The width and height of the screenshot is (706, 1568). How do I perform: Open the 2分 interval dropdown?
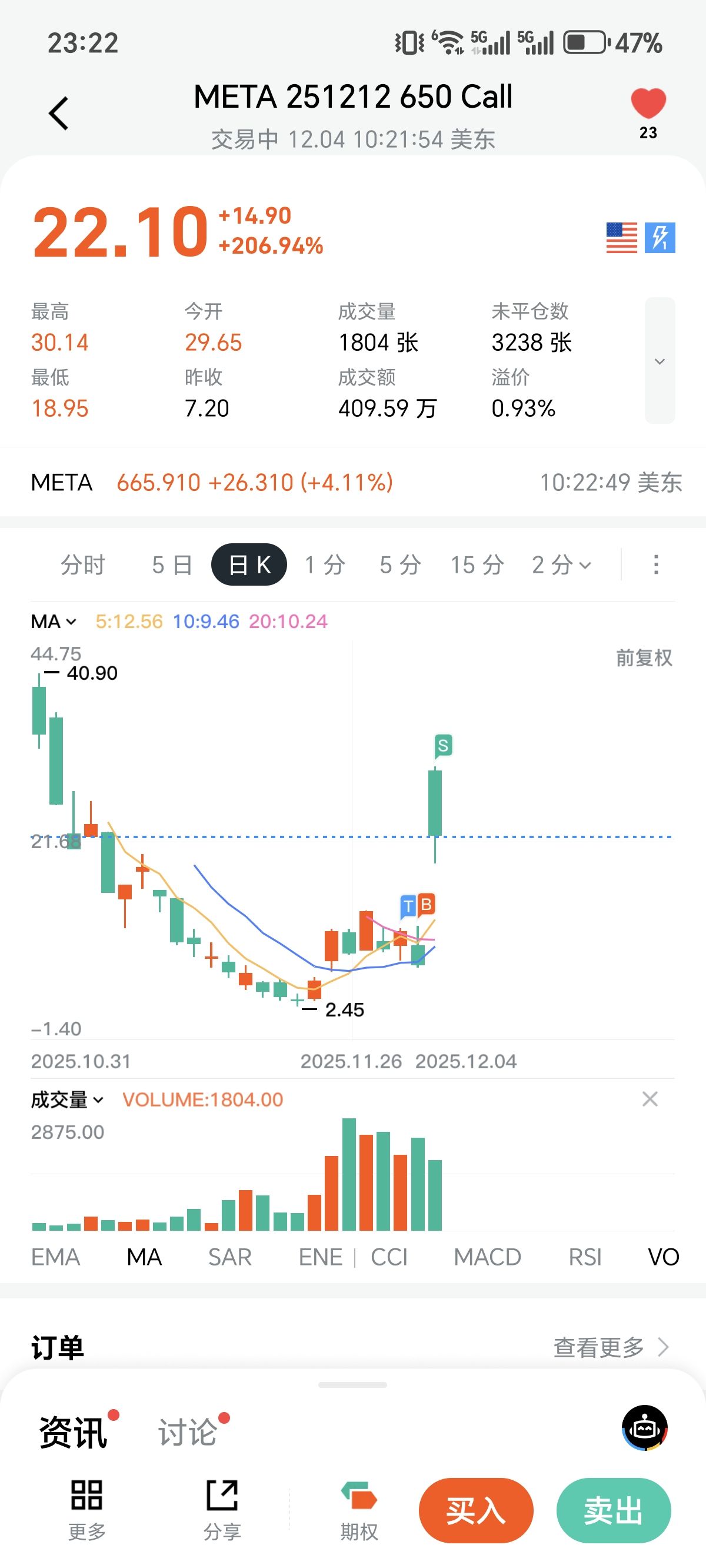pos(561,565)
